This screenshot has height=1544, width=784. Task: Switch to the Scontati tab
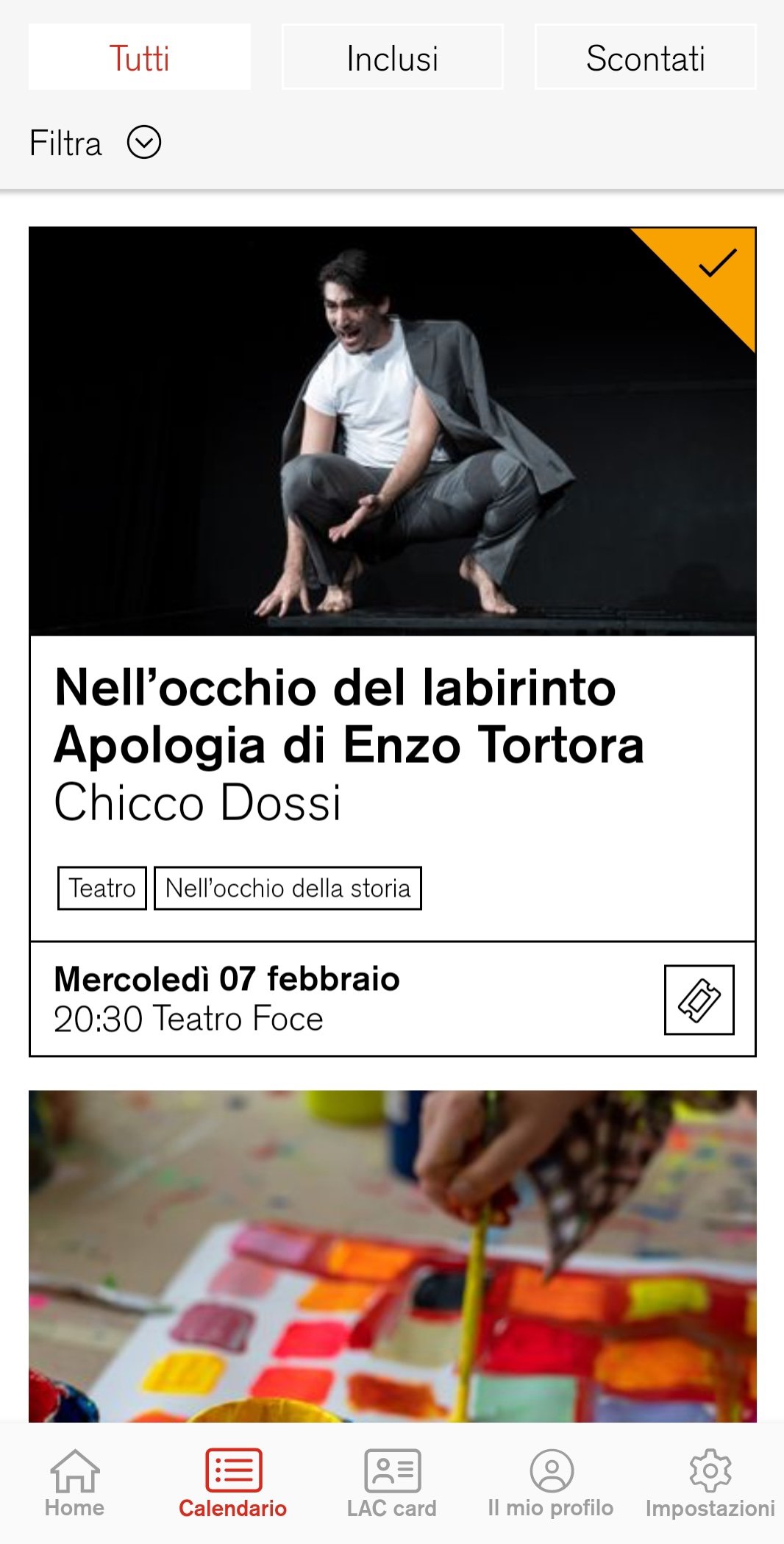[646, 57]
